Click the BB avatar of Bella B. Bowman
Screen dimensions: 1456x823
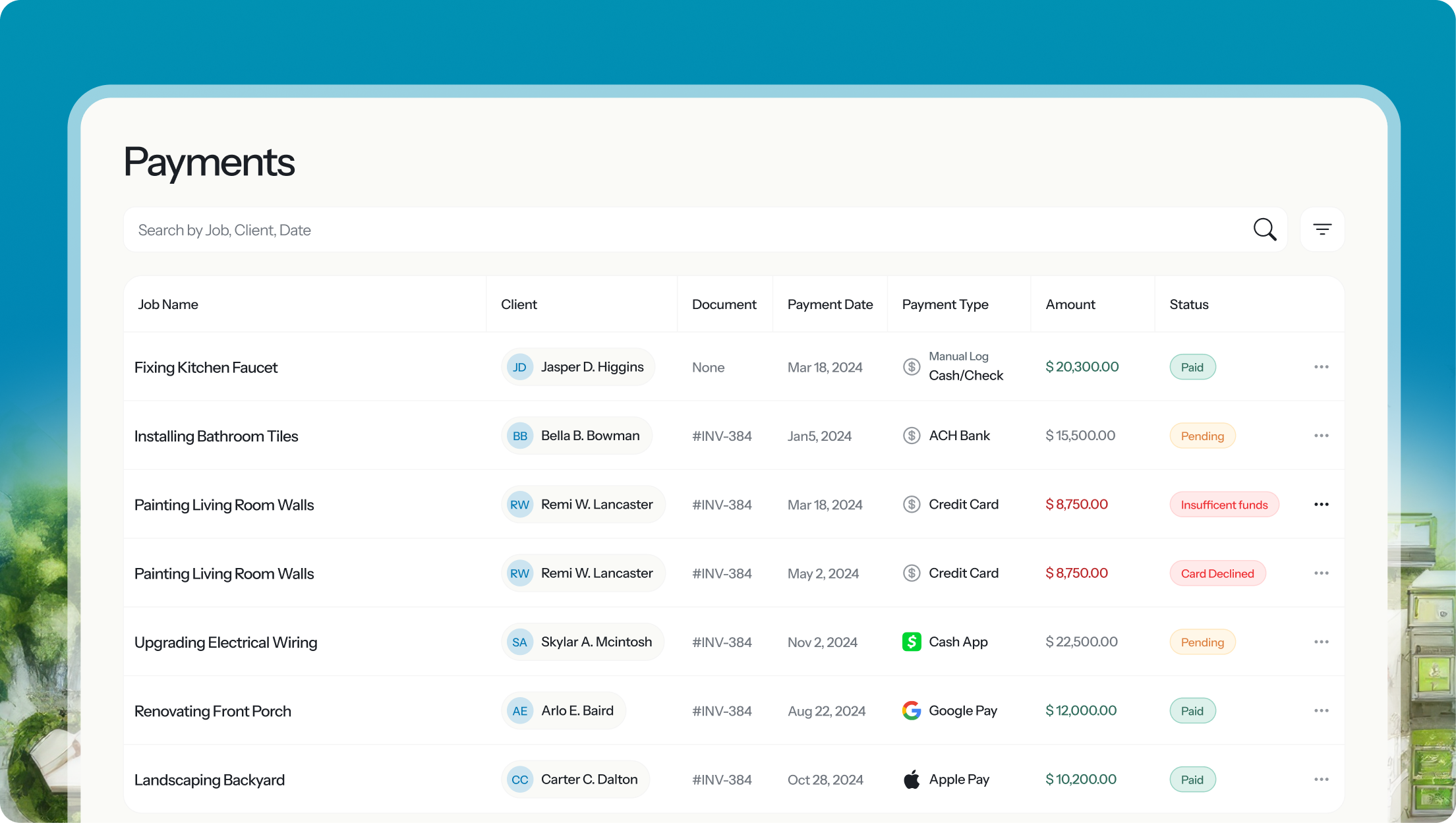519,436
